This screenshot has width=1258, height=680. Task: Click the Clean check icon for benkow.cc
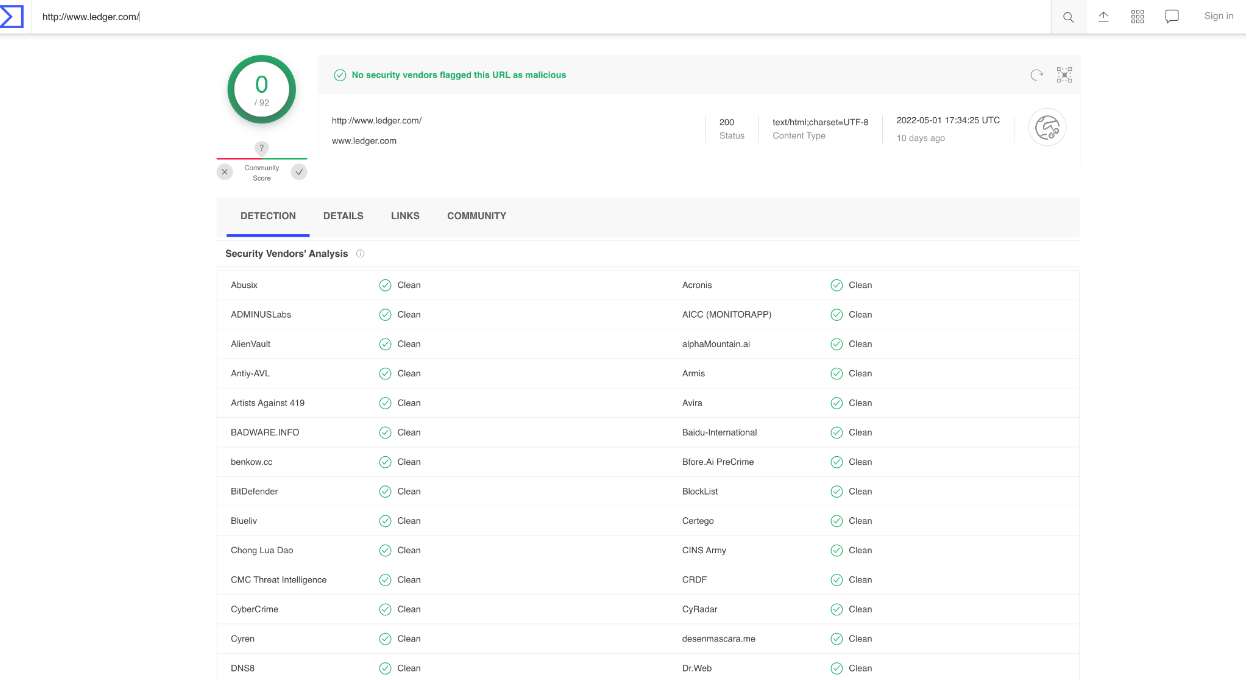[x=385, y=462]
